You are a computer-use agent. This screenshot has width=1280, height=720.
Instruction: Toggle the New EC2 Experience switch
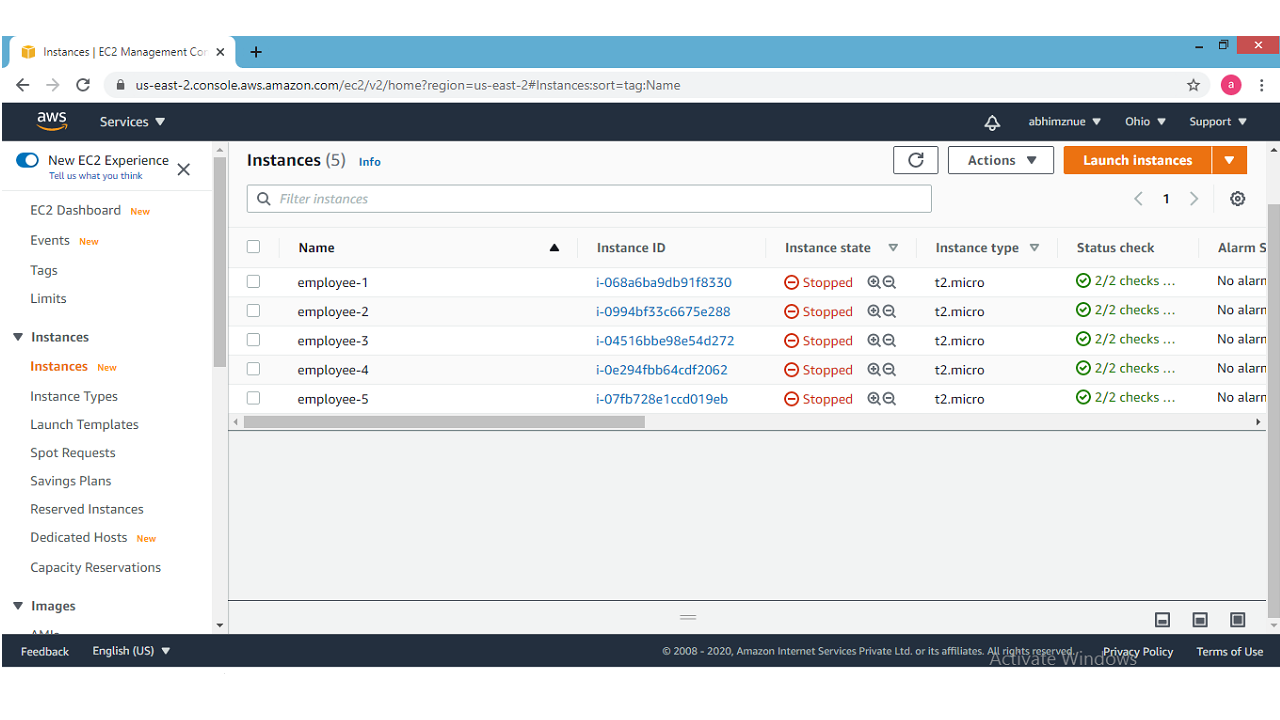pyautogui.click(x=28, y=160)
